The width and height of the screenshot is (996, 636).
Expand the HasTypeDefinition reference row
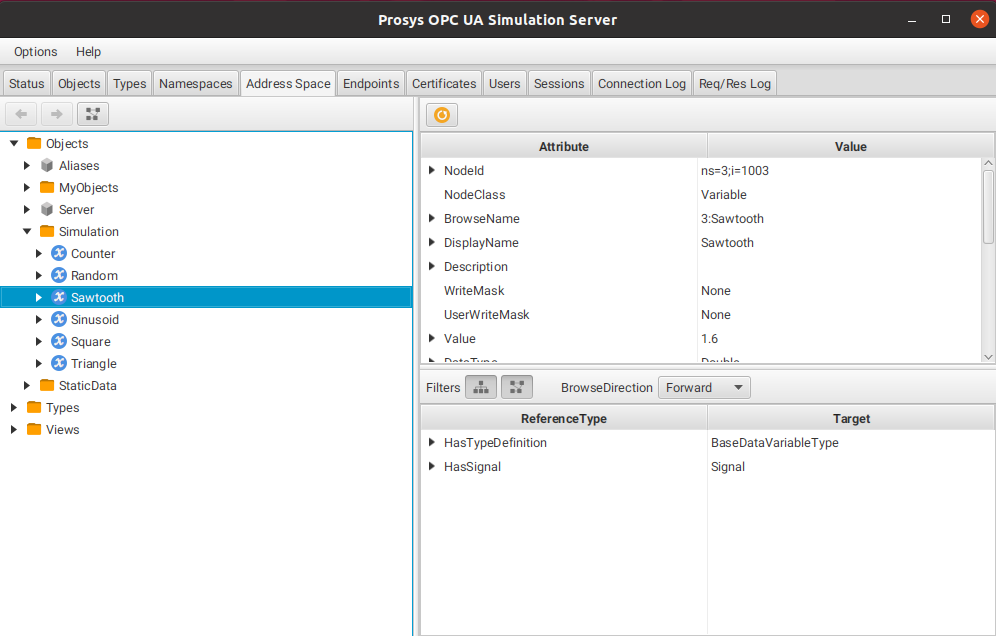431,442
